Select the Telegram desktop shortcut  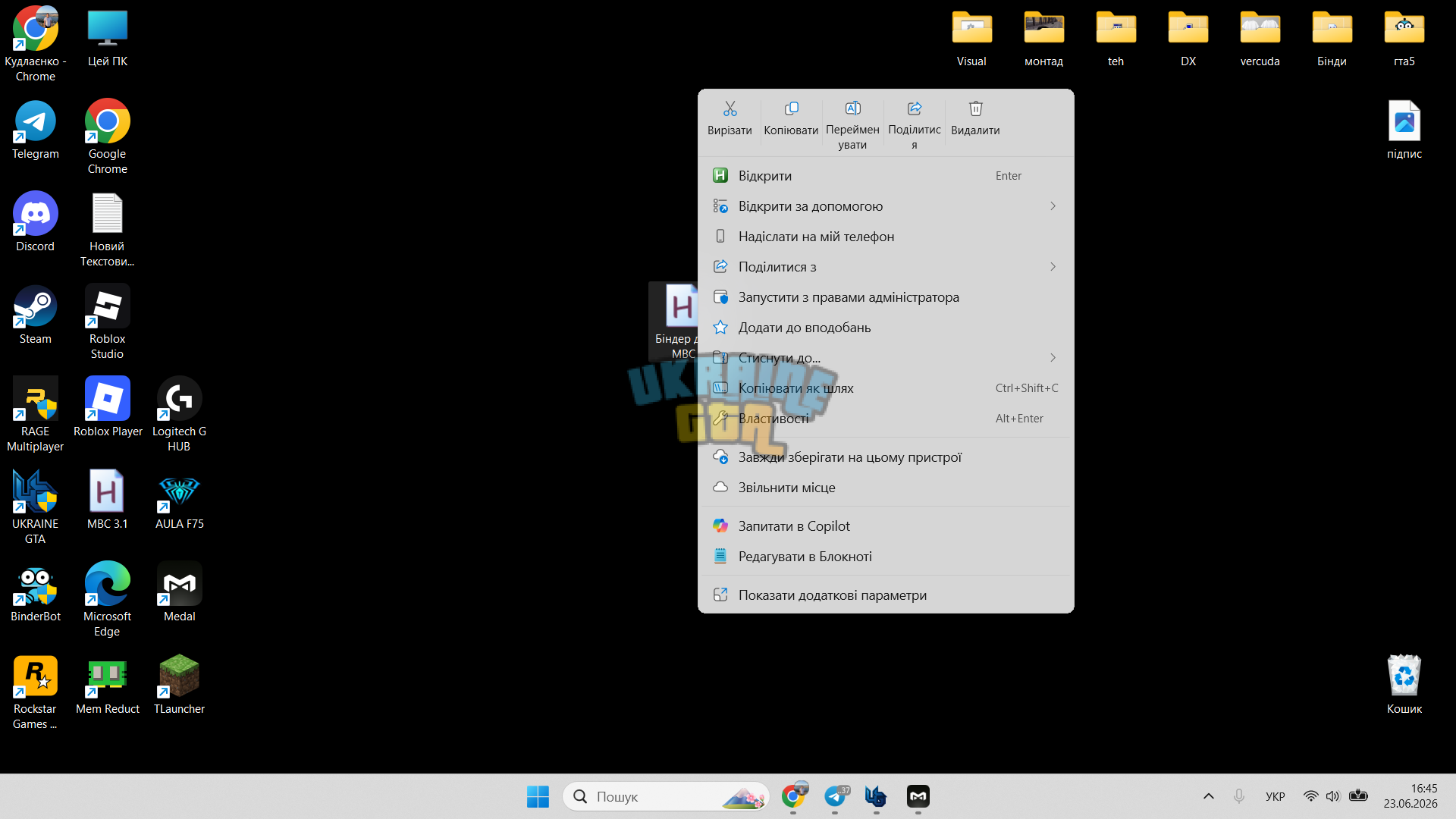35,130
